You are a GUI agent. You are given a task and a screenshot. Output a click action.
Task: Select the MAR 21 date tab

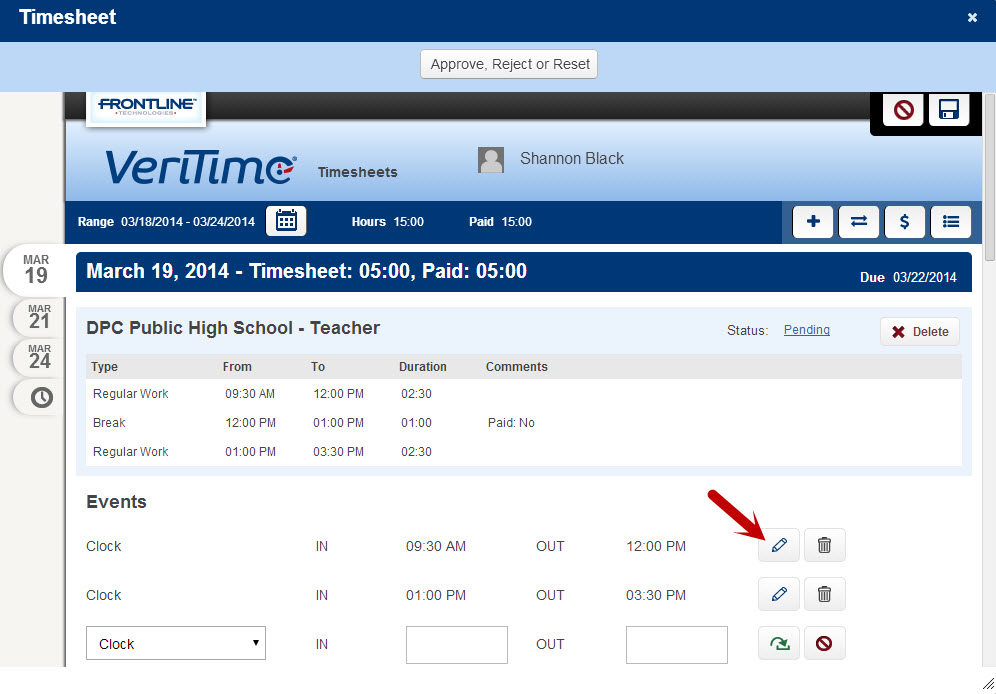tap(39, 316)
